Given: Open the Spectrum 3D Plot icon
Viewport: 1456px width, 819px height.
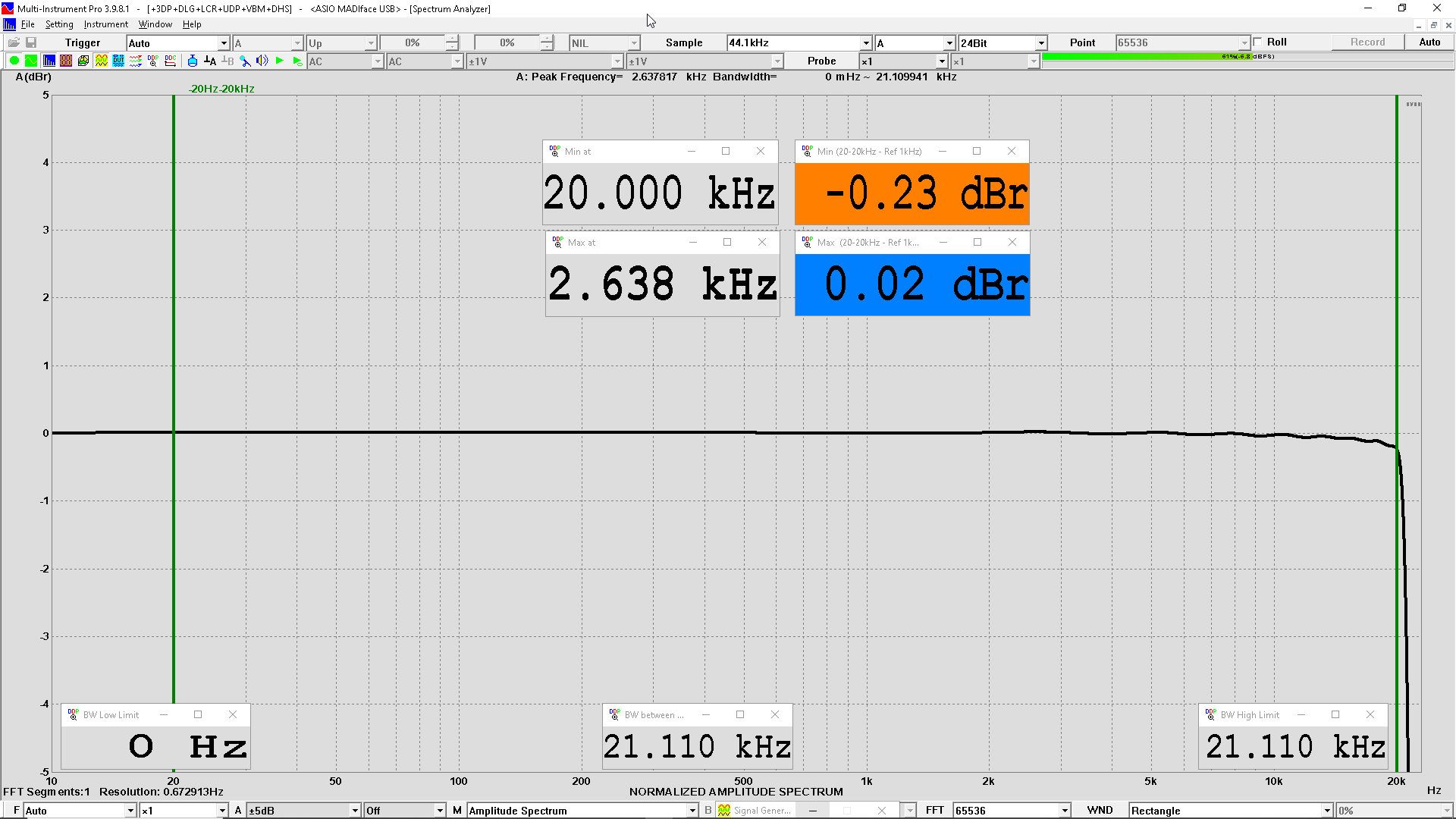Looking at the screenshot, I should point(83,61).
